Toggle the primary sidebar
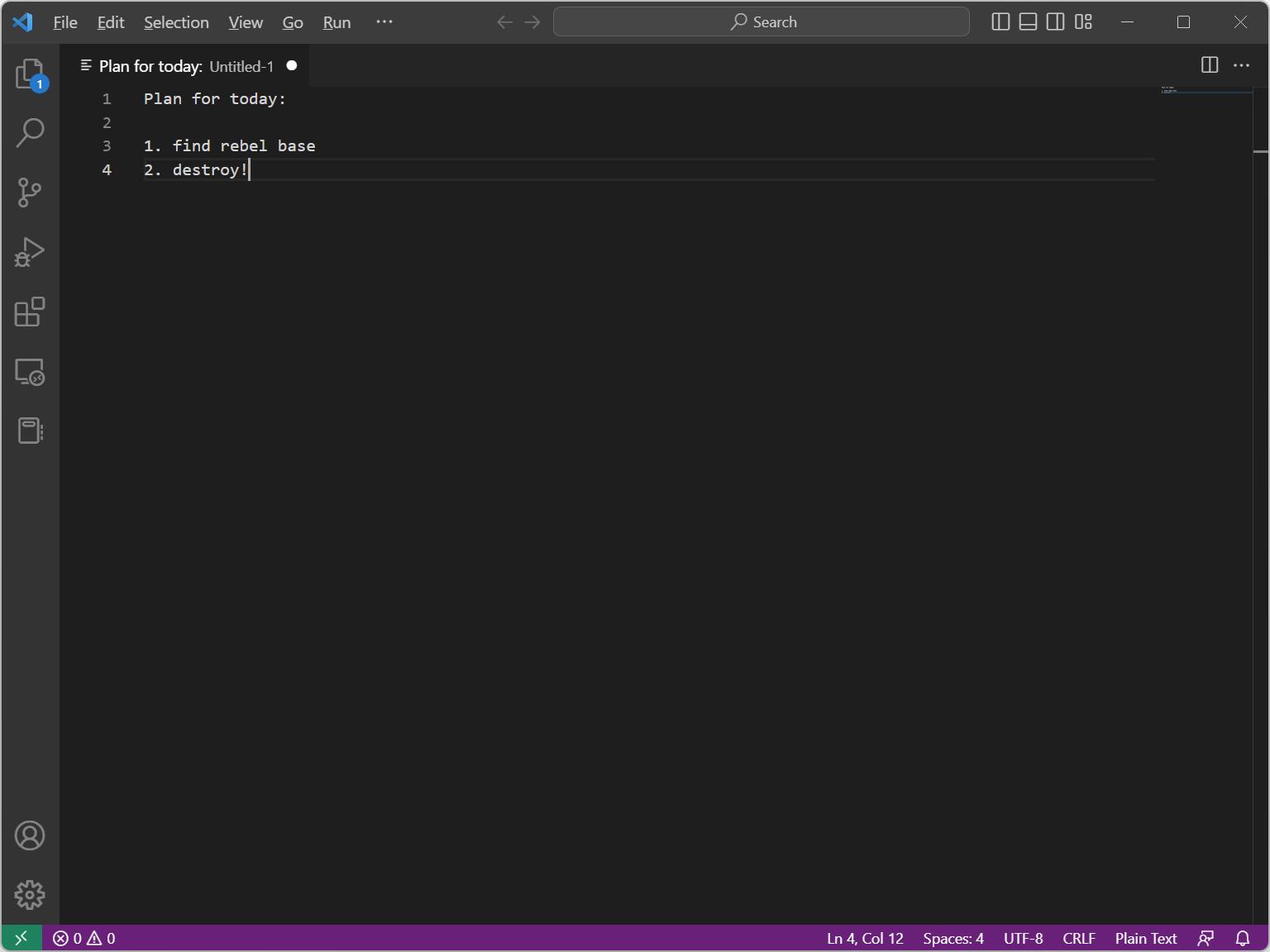Image resolution: width=1270 pixels, height=952 pixels. tap(1000, 22)
